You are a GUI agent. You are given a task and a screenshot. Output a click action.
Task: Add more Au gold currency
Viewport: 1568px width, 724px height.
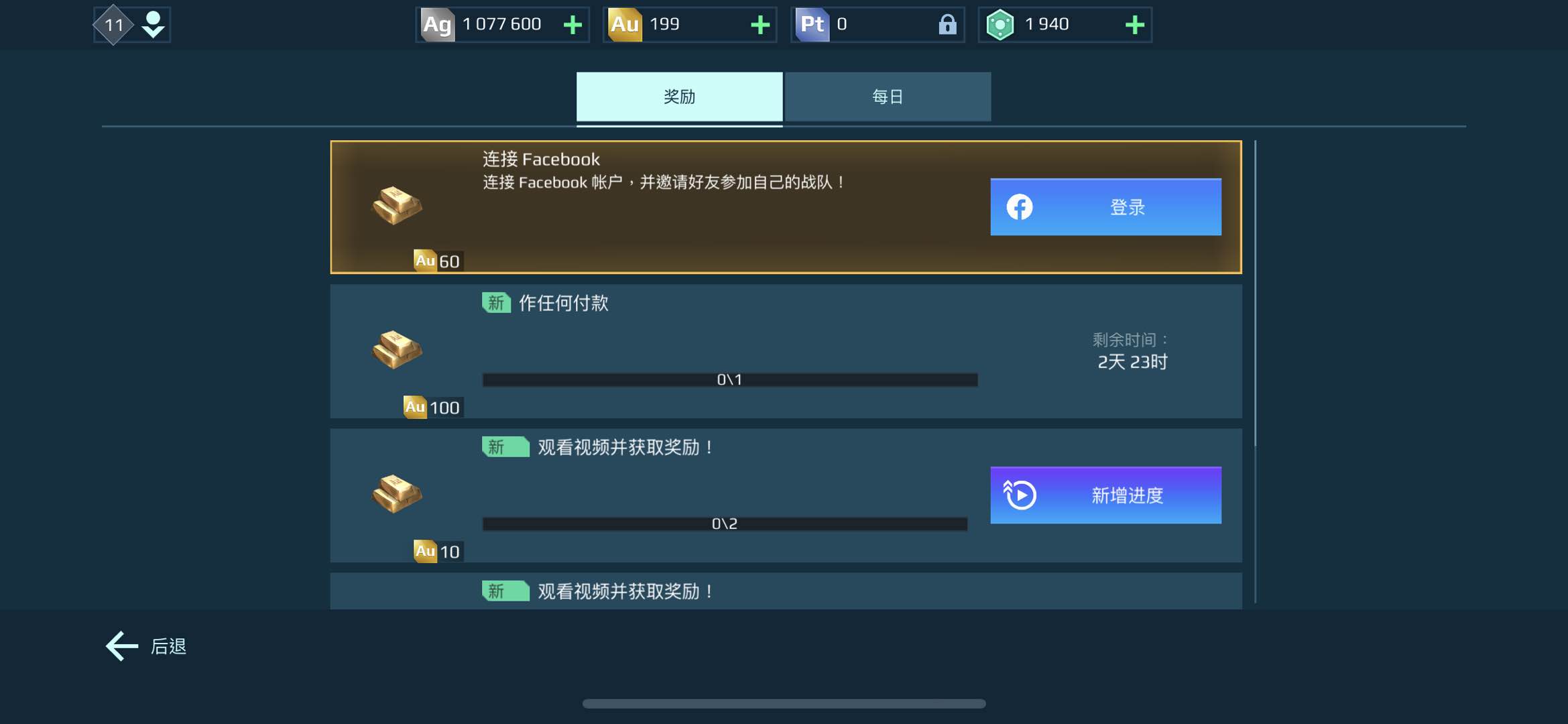point(760,25)
